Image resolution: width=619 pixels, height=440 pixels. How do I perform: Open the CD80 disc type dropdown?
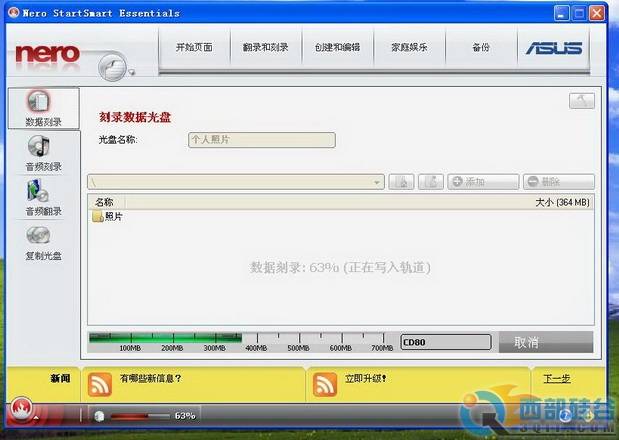tap(446, 342)
